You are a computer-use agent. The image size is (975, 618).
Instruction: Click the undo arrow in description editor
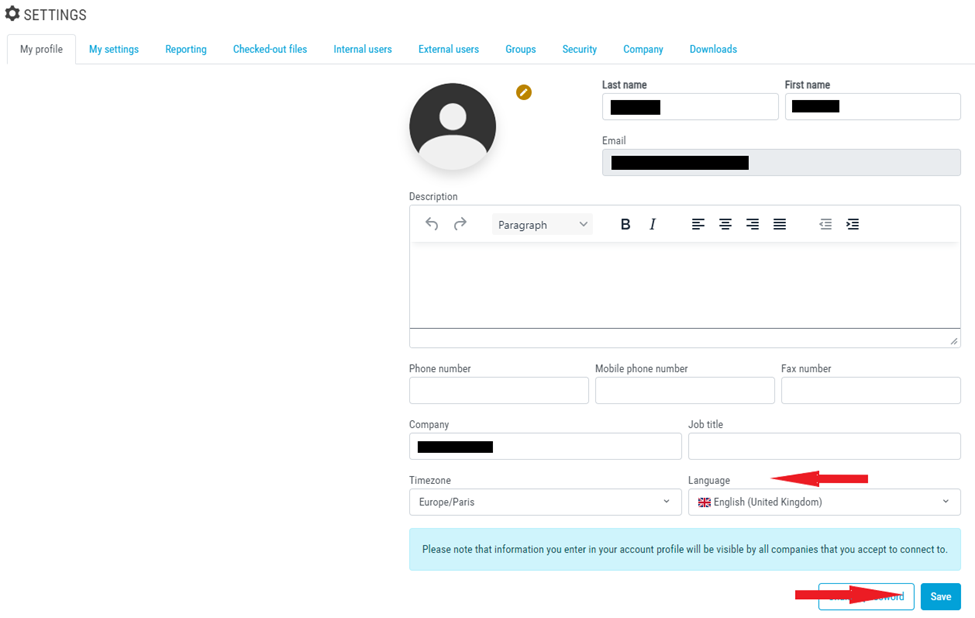pyautogui.click(x=432, y=224)
